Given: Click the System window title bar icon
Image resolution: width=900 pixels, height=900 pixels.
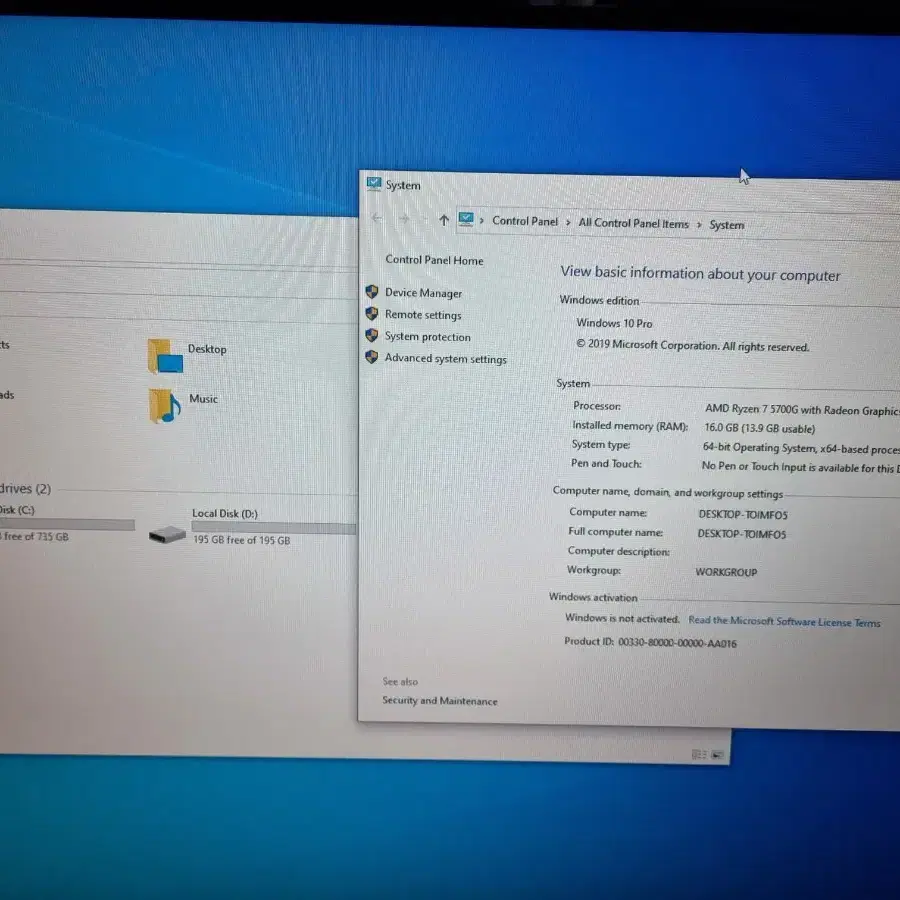Looking at the screenshot, I should tap(374, 184).
